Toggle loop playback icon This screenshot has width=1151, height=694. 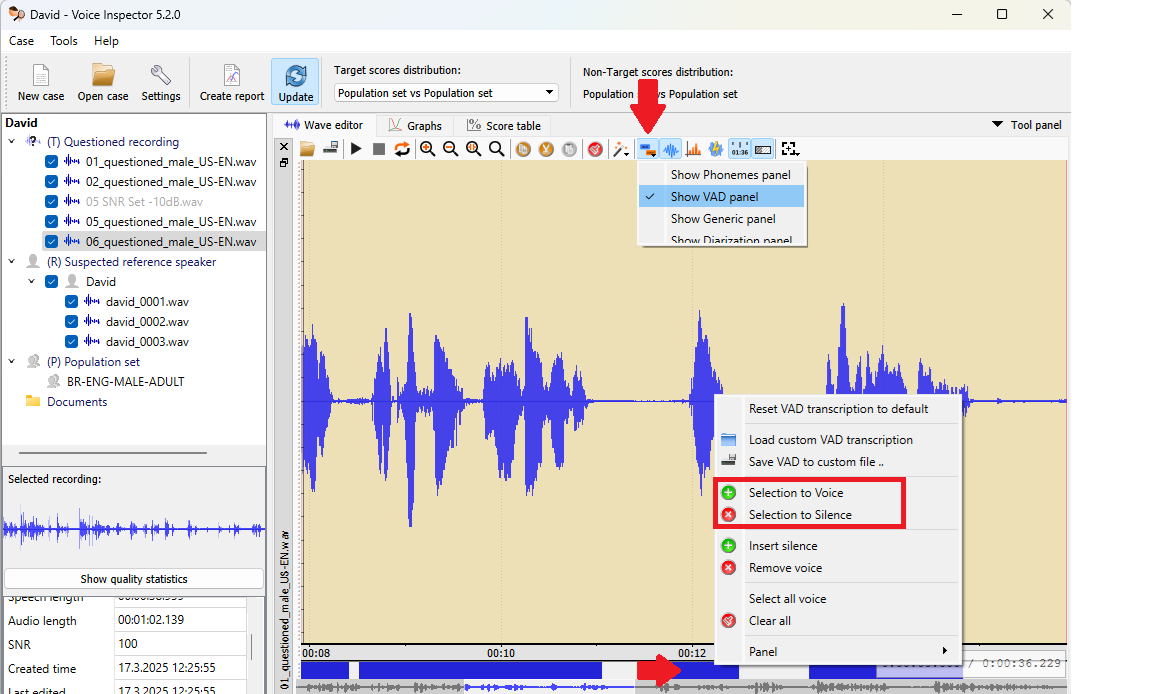click(402, 149)
